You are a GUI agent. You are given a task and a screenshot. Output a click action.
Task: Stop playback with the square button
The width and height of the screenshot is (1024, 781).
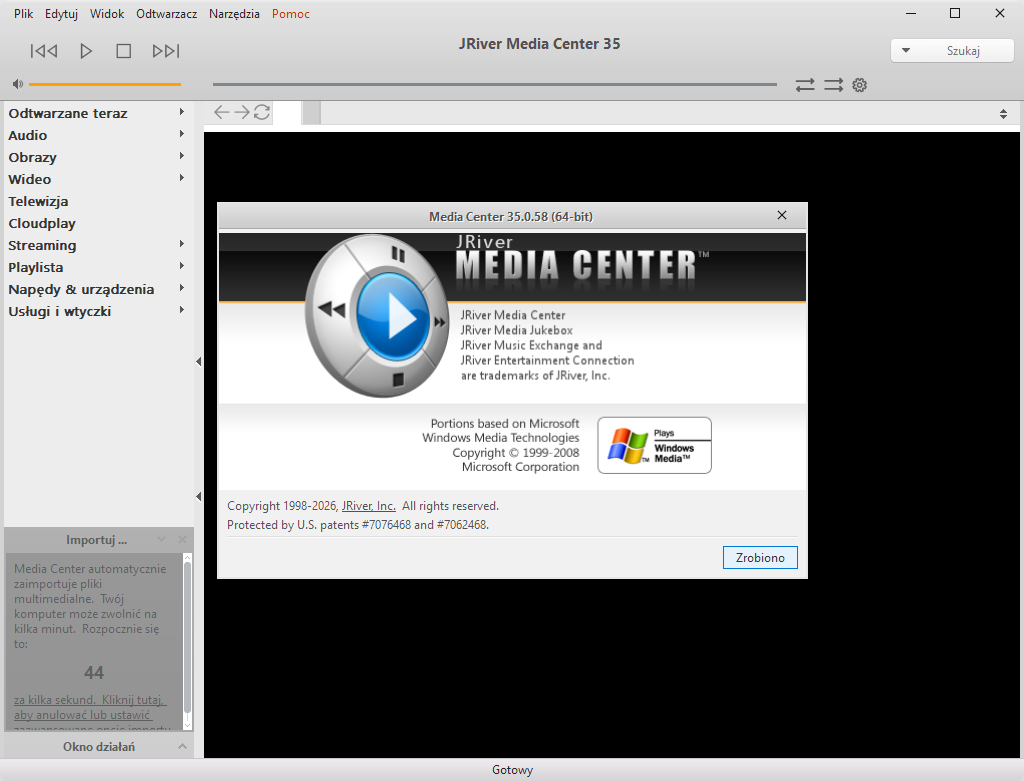pyautogui.click(x=123, y=51)
